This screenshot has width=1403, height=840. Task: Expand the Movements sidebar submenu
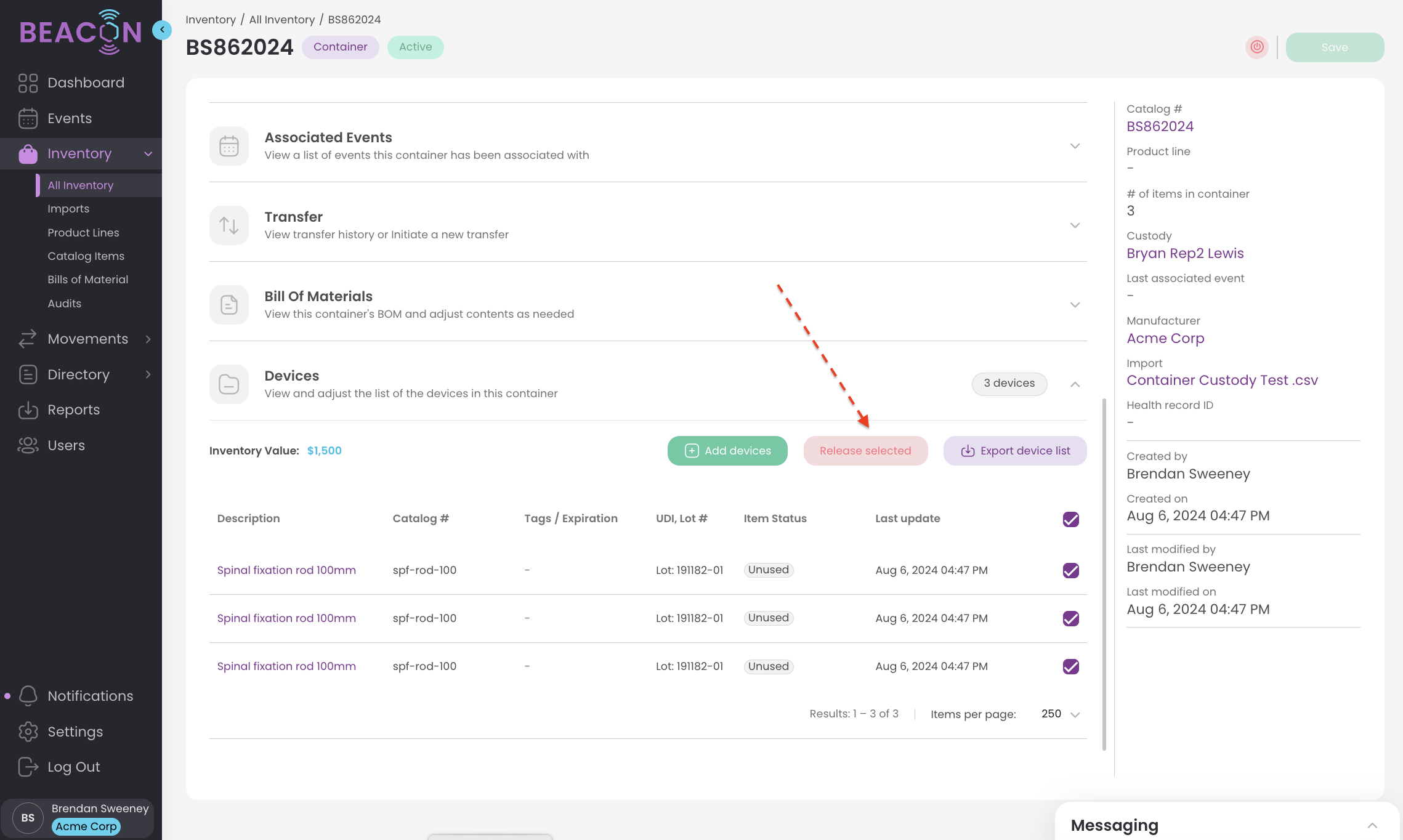pyautogui.click(x=148, y=339)
